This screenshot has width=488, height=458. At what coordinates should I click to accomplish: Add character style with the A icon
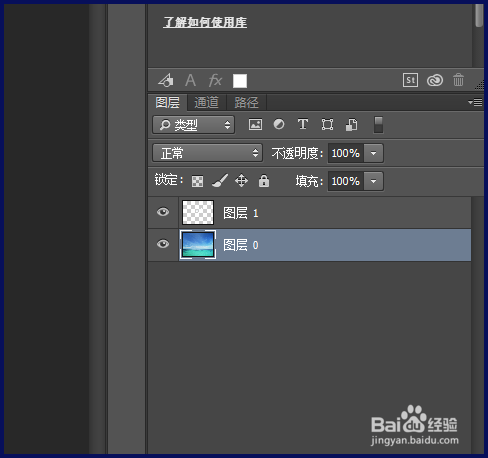pyautogui.click(x=190, y=80)
